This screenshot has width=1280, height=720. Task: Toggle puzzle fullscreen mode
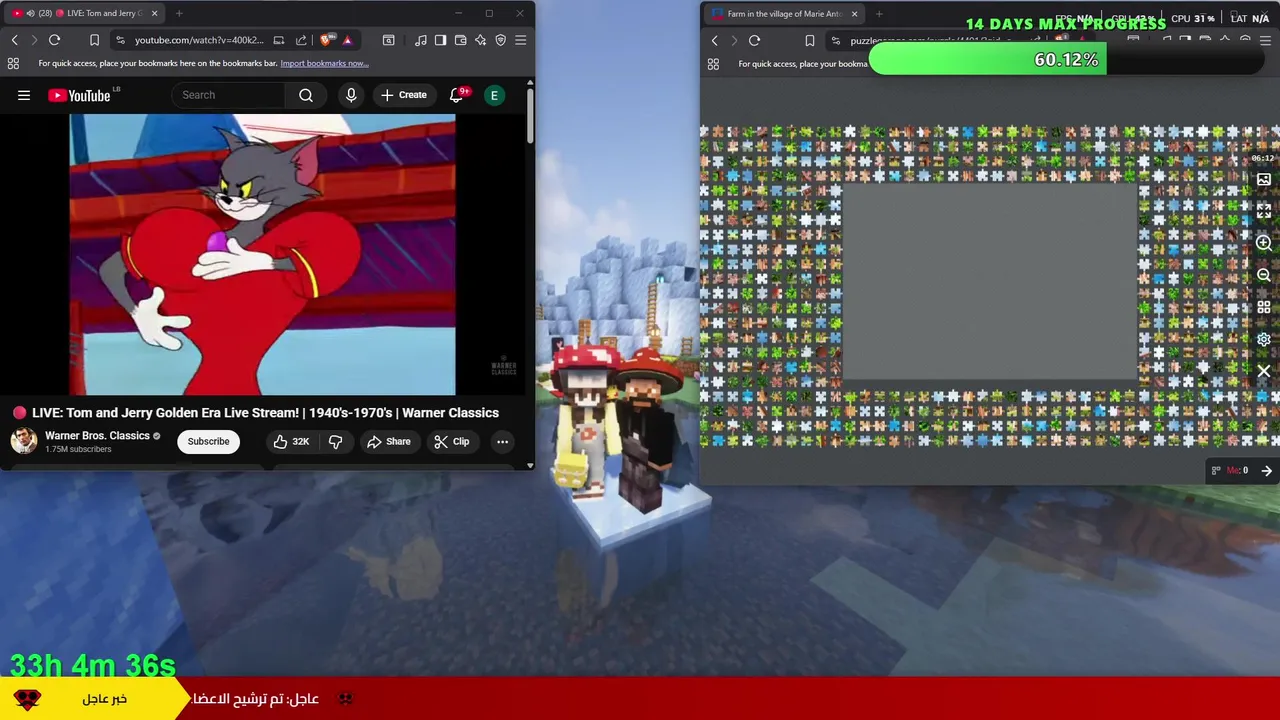1264,212
